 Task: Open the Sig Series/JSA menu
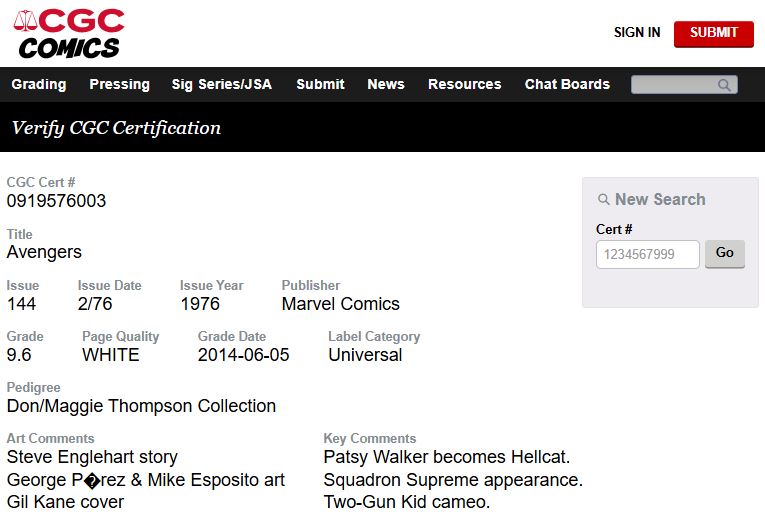222,84
